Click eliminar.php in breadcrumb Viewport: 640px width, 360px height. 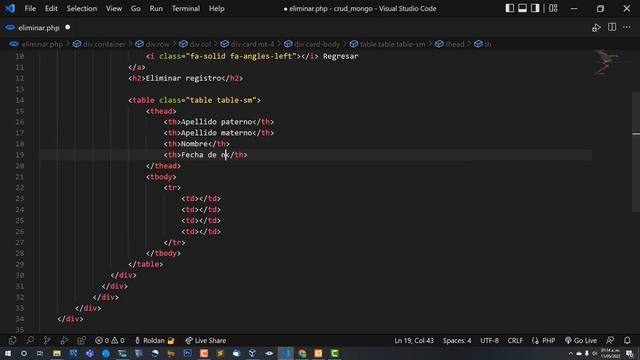coord(42,44)
